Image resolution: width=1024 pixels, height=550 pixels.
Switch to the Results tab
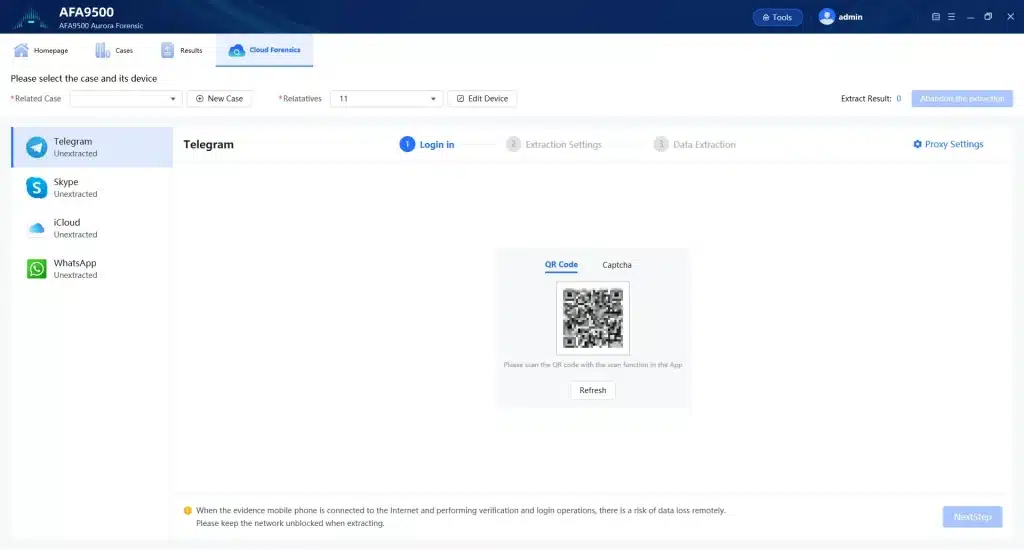[182, 50]
